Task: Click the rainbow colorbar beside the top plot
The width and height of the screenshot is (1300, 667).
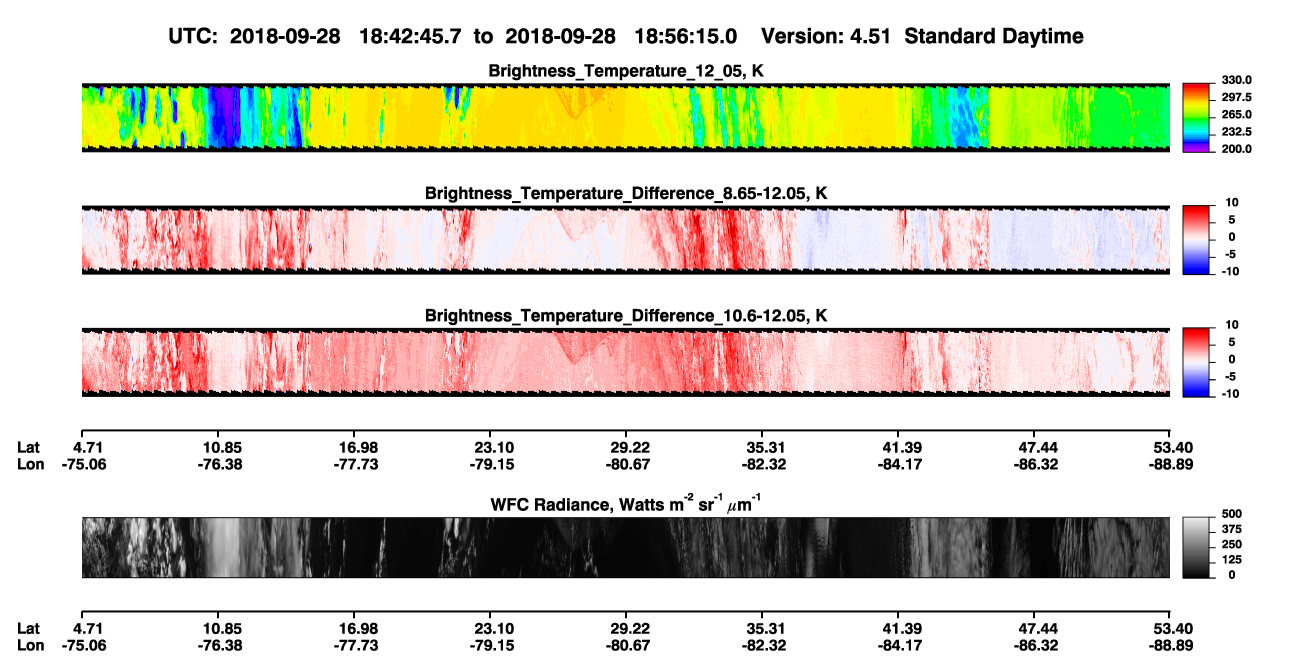Action: coord(1196,114)
